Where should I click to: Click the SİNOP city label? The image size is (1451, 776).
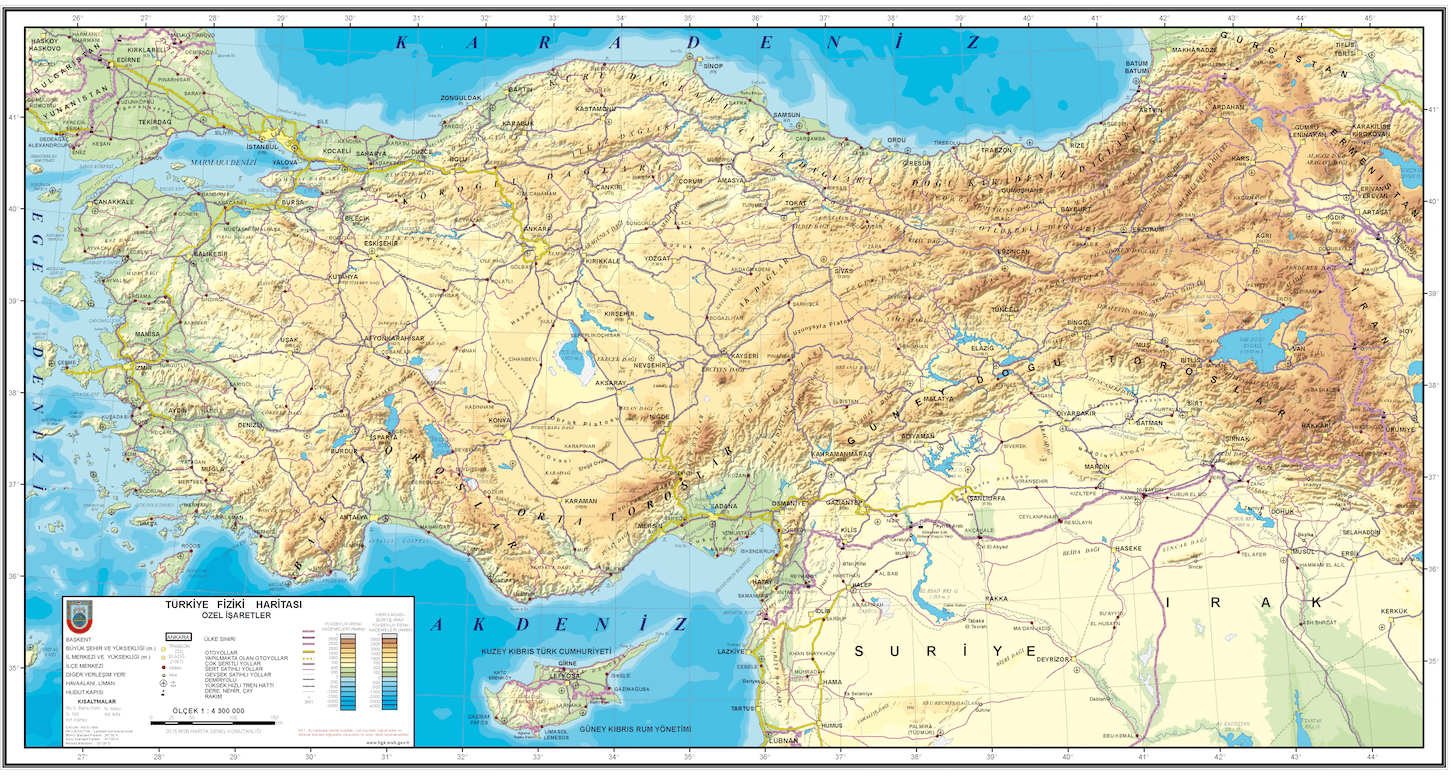713,65
